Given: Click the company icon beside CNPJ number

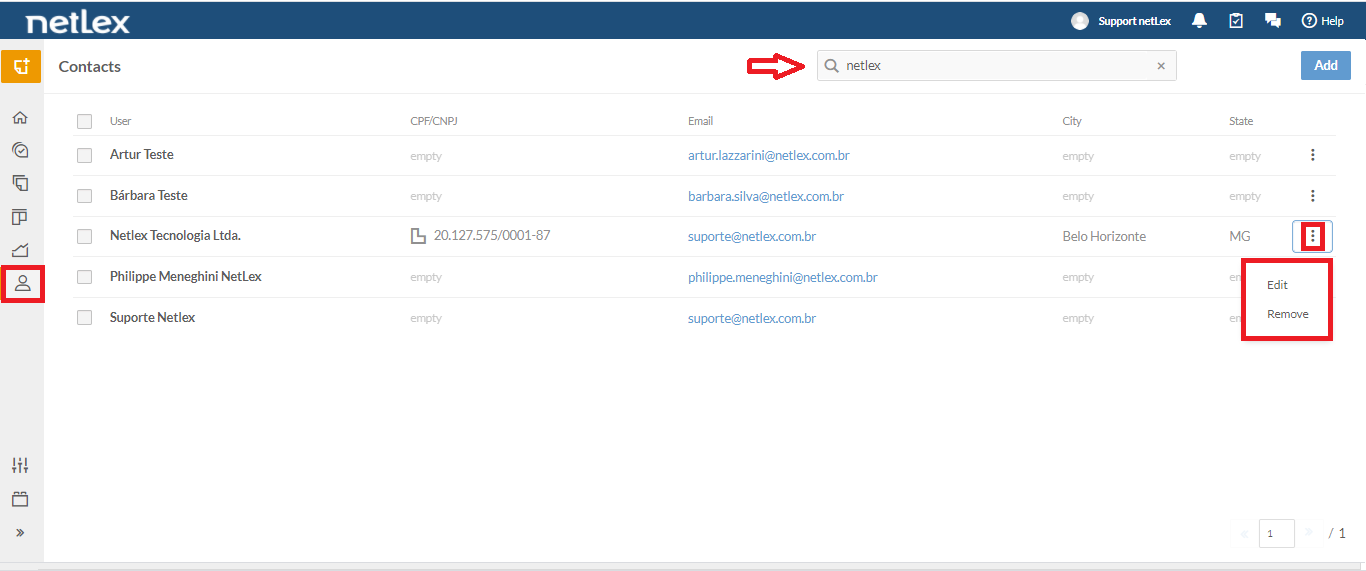Looking at the screenshot, I should pos(419,236).
